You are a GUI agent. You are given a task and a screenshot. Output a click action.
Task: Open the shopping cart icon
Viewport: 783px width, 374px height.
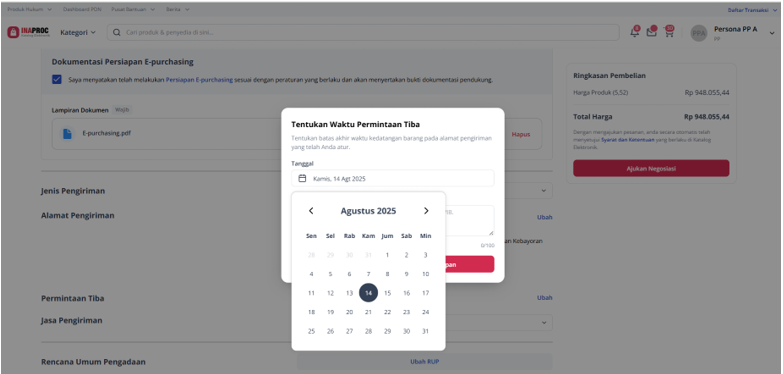coord(668,32)
